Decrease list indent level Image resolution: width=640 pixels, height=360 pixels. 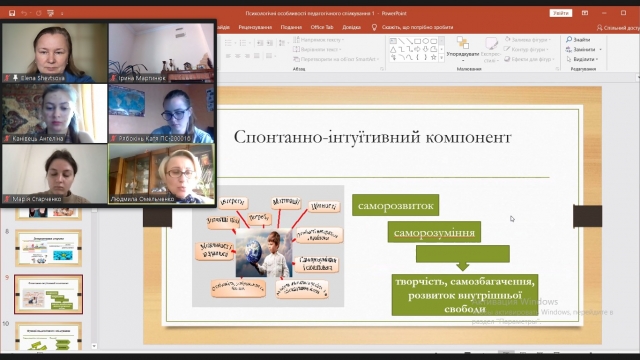260,43
